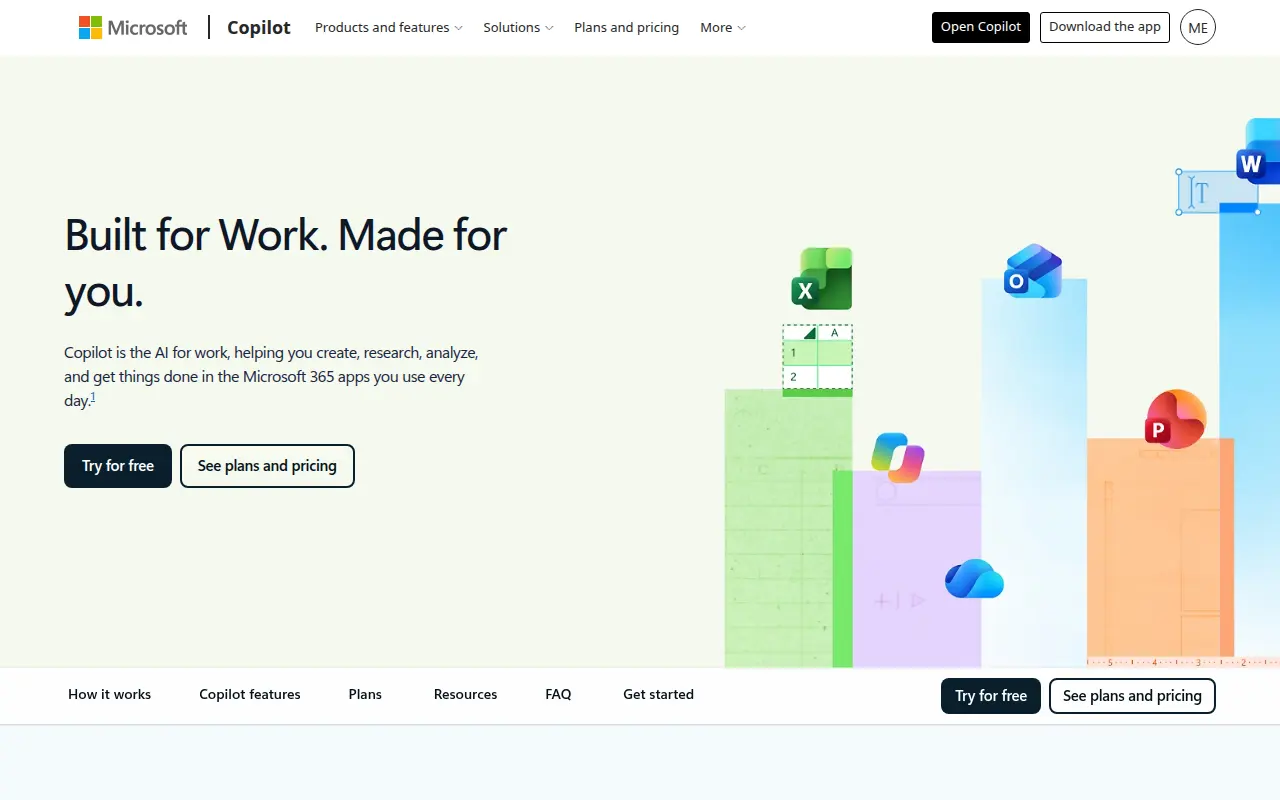The width and height of the screenshot is (1280, 800).
Task: Jump to the FAQ section
Action: tap(558, 694)
